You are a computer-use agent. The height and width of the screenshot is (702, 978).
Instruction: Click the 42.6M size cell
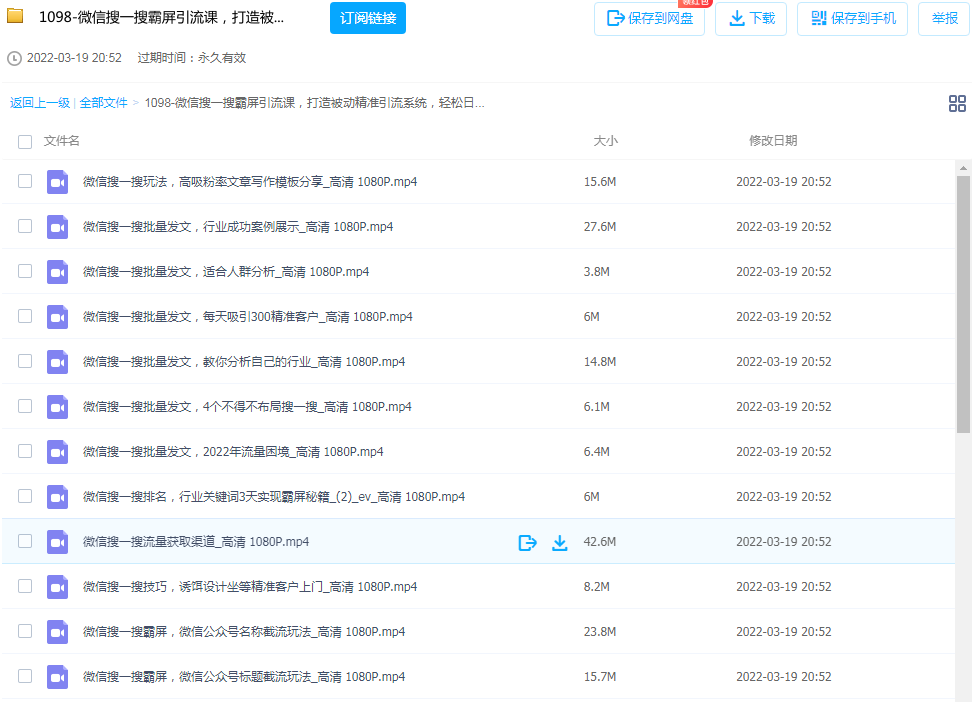click(599, 542)
